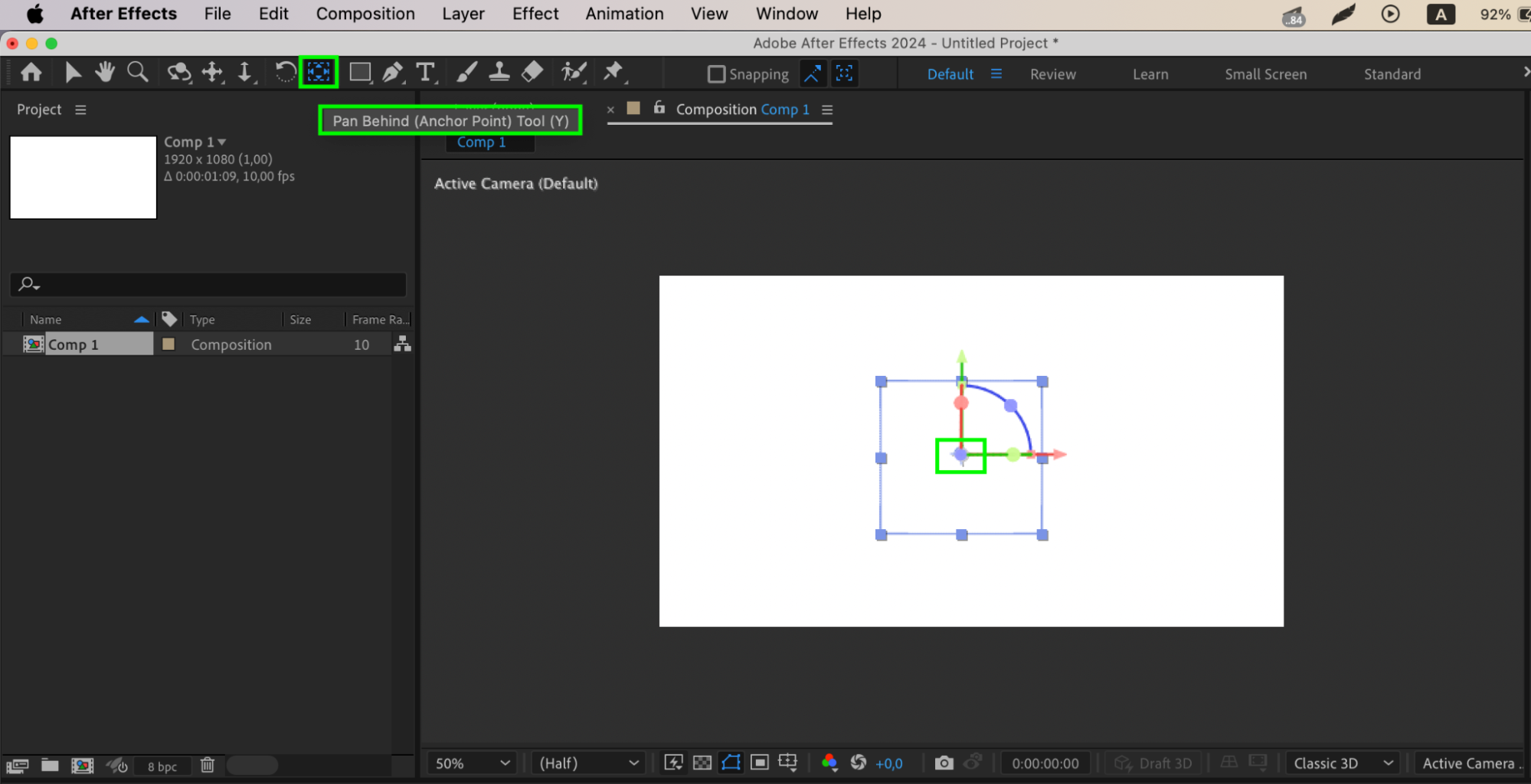Click the Rotation tool
This screenshot has width=1531, height=784.
coord(285,73)
